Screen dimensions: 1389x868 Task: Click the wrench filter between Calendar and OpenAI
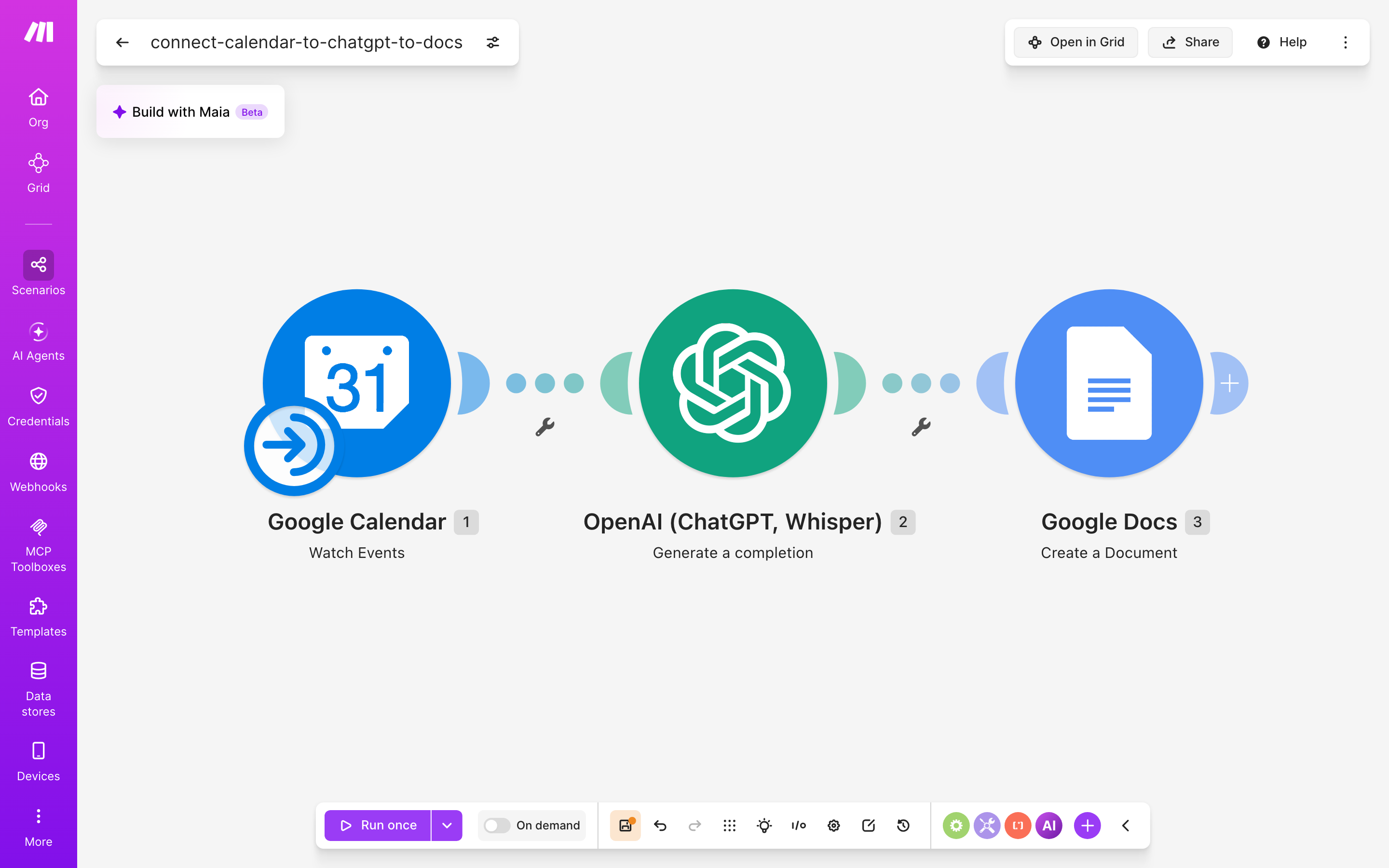coord(545,427)
